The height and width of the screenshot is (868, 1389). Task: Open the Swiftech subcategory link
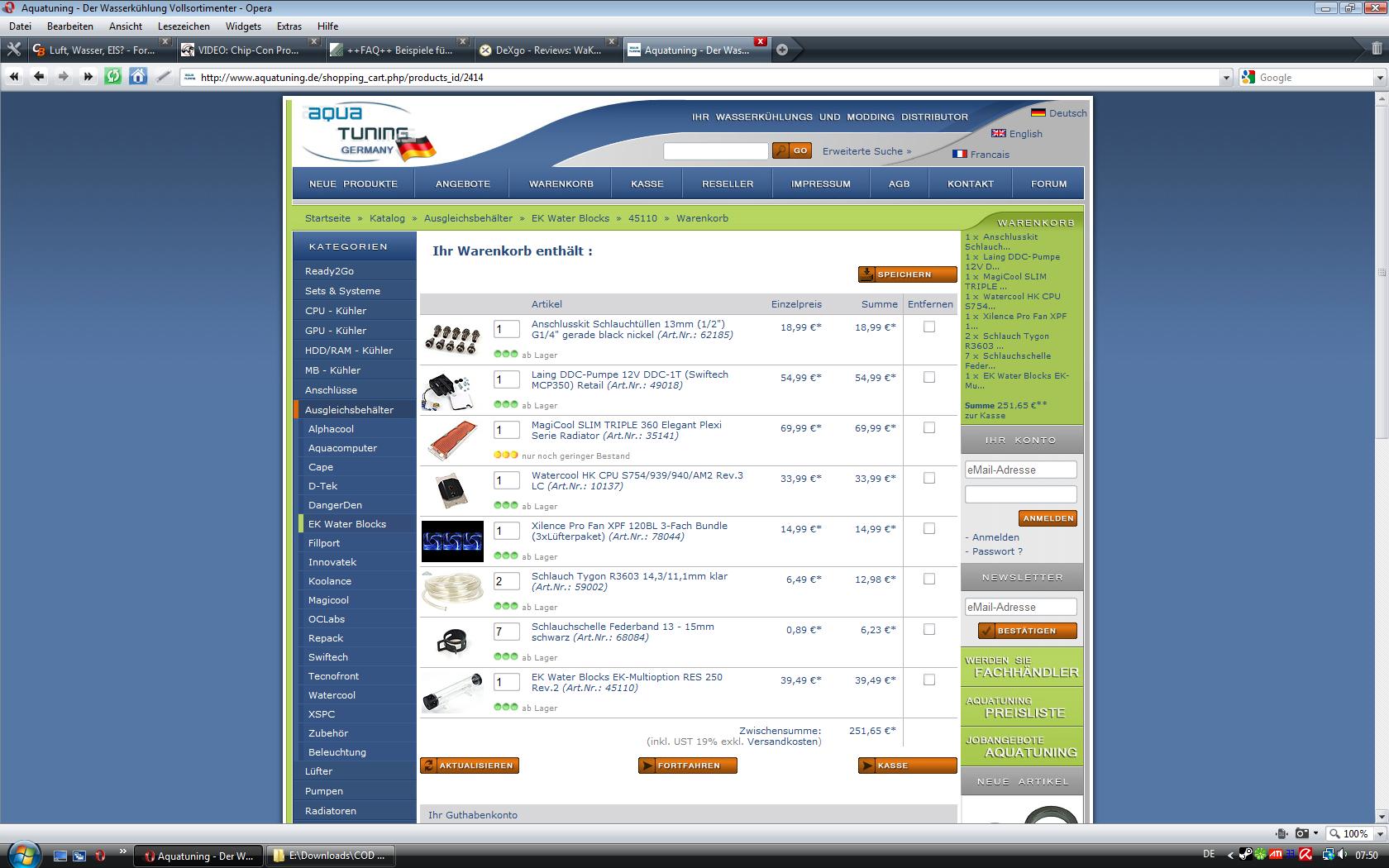328,657
